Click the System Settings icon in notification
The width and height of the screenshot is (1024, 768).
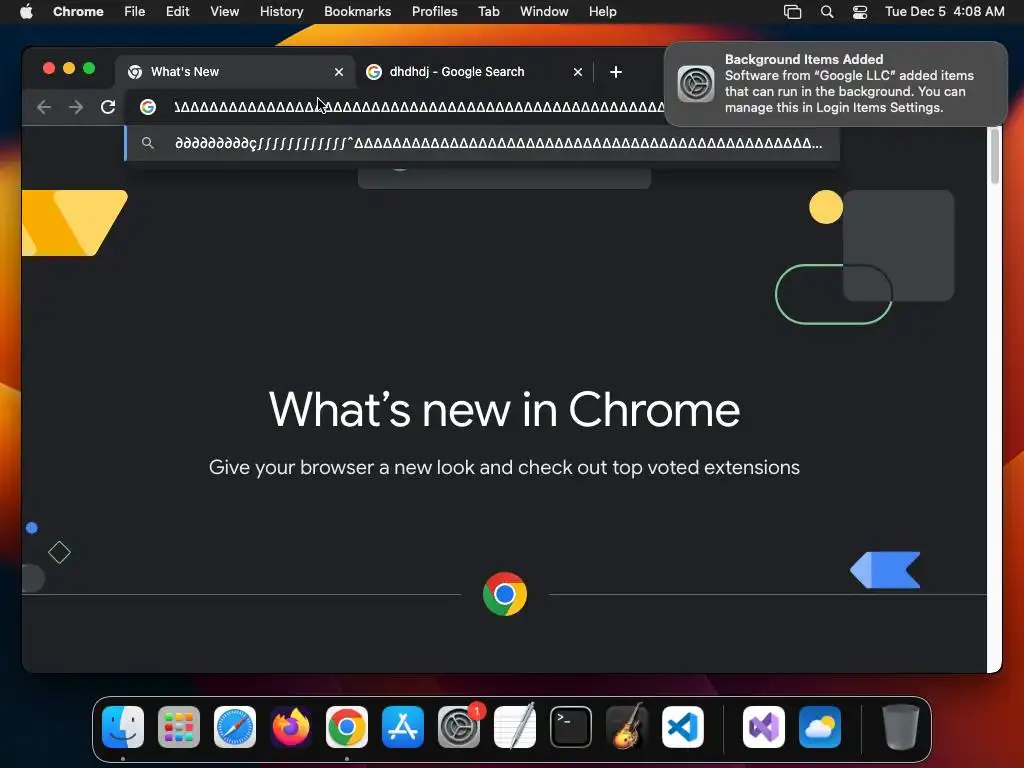point(696,84)
